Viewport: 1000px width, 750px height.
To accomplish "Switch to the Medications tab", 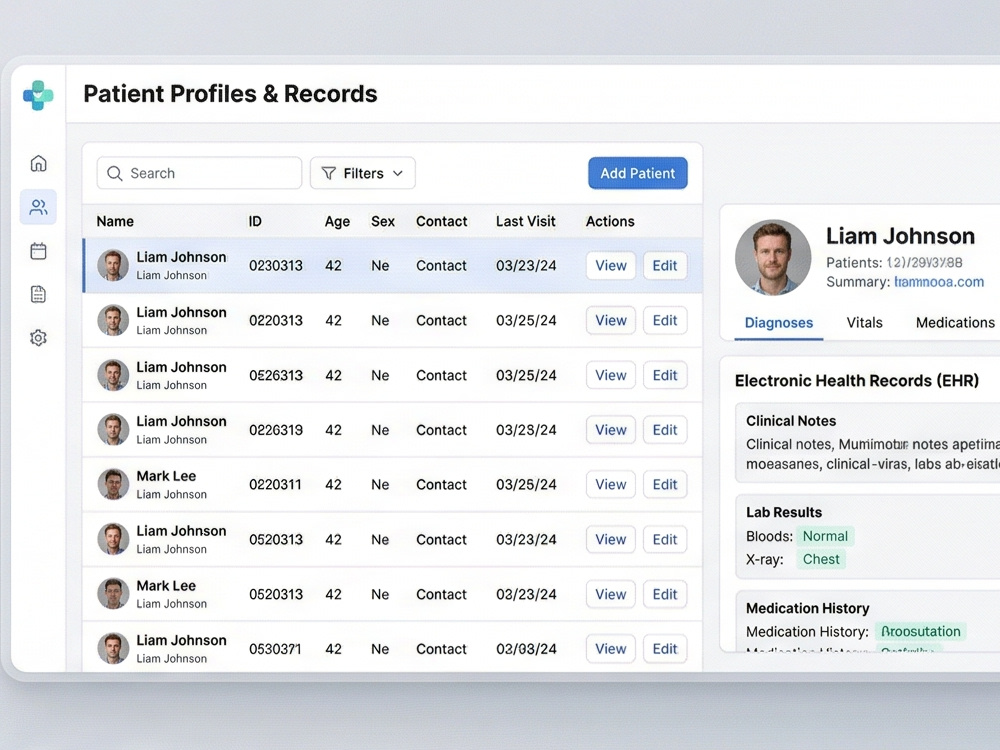I will [955, 323].
